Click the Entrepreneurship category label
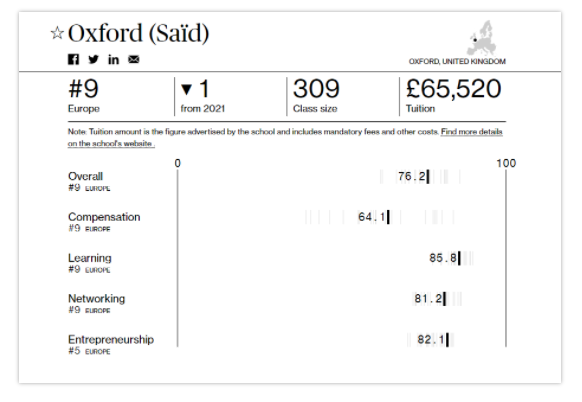 (111, 340)
